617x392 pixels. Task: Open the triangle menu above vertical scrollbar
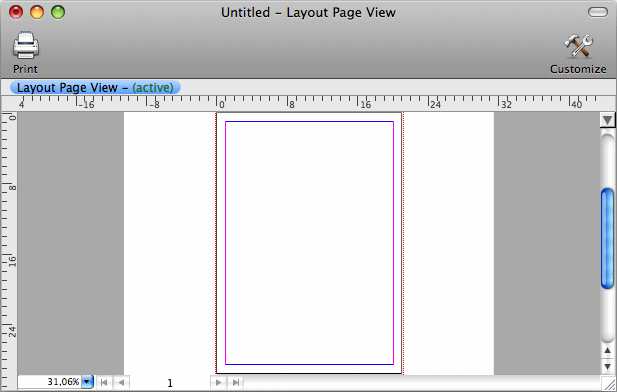click(x=608, y=120)
